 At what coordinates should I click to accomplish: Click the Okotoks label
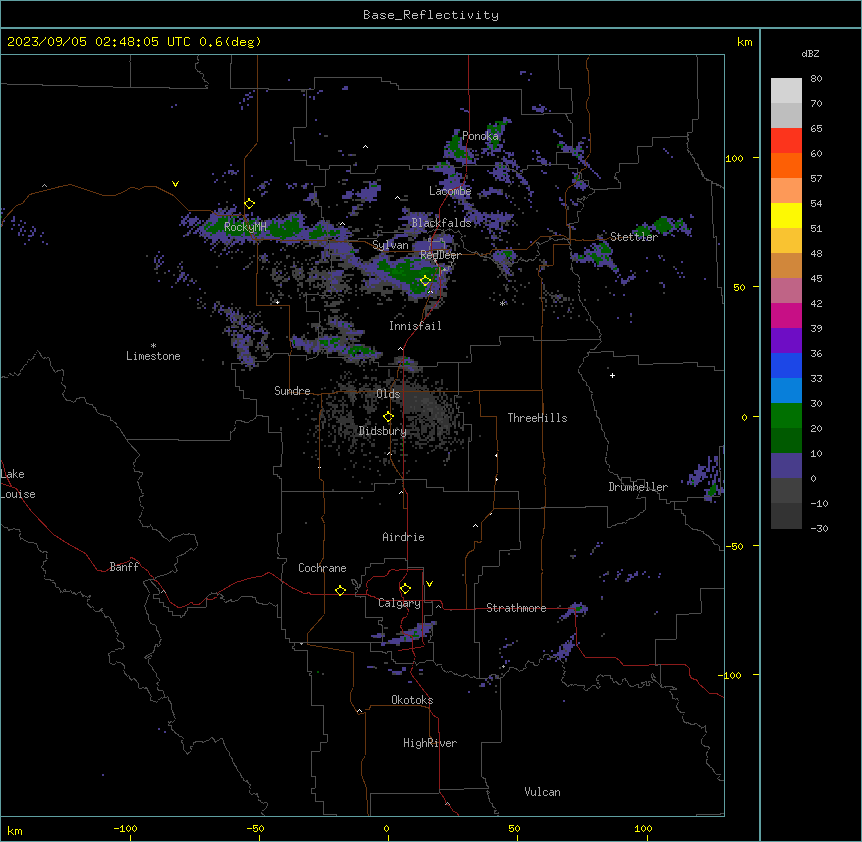(412, 700)
